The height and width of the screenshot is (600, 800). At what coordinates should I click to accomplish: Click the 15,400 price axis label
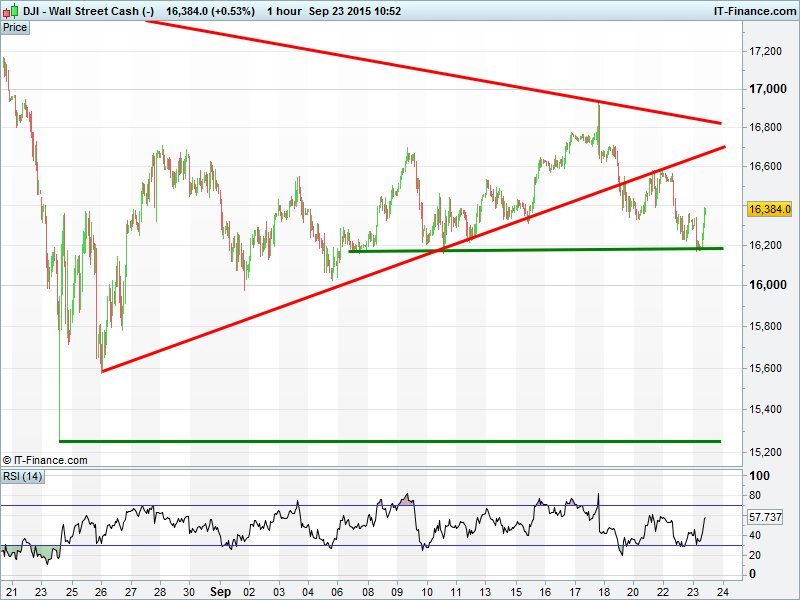(x=767, y=409)
